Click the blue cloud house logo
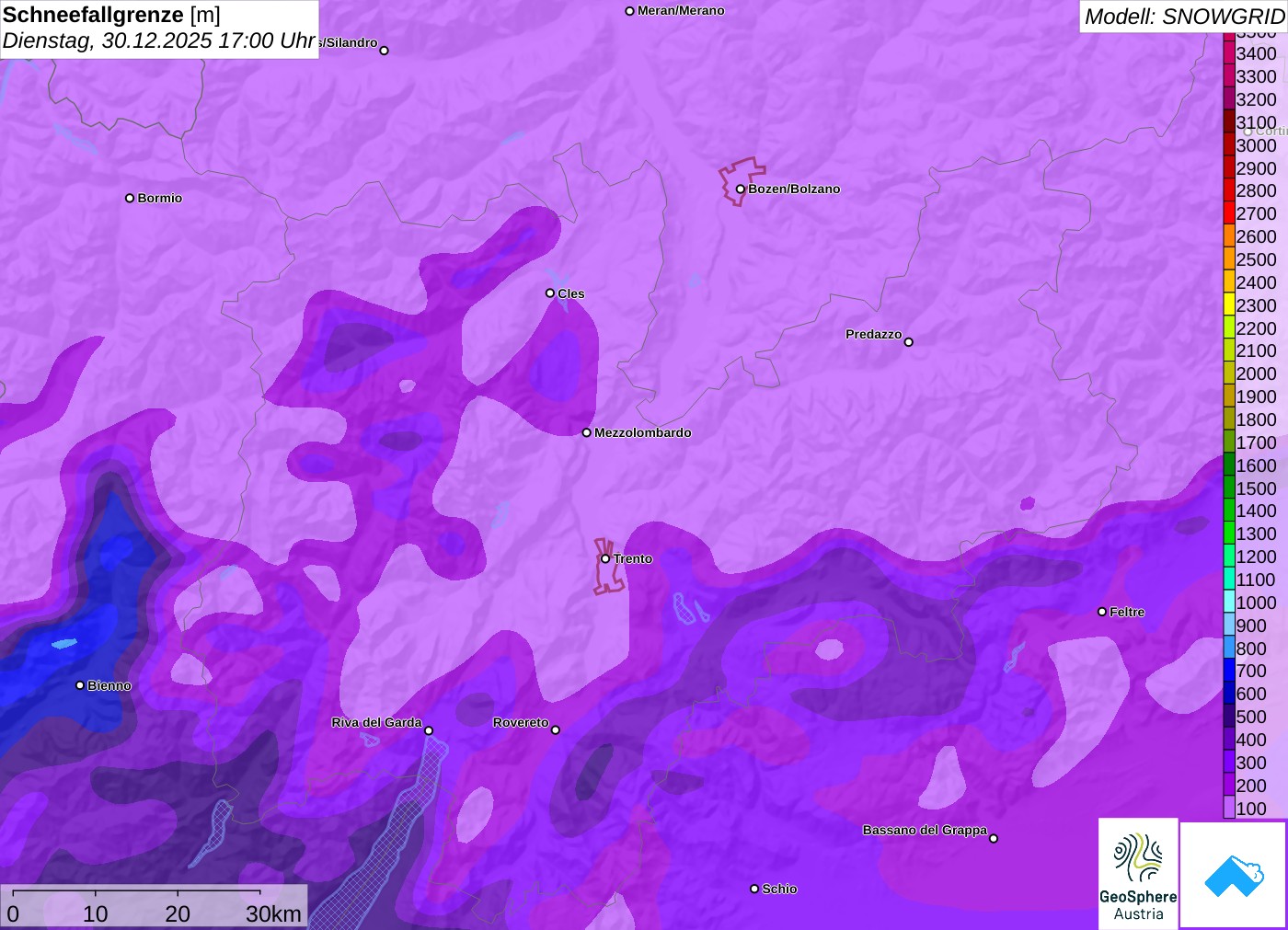The width and height of the screenshot is (1288, 930). pyautogui.click(x=1234, y=875)
